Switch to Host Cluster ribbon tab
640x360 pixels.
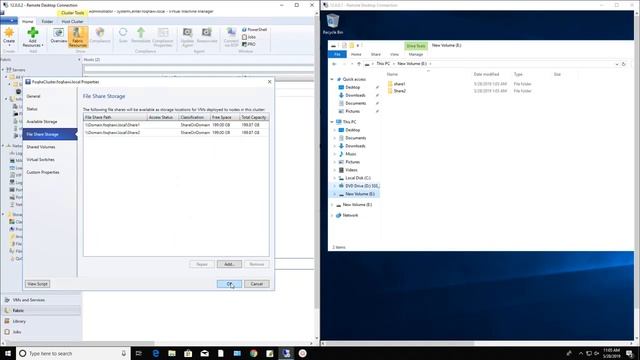[73, 21]
